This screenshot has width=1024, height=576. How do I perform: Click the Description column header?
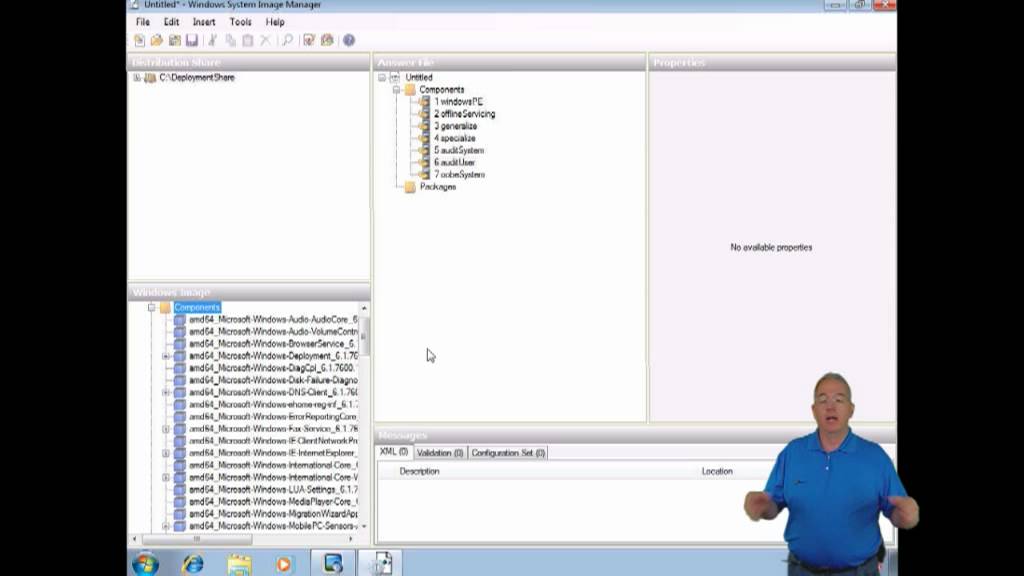click(x=419, y=472)
